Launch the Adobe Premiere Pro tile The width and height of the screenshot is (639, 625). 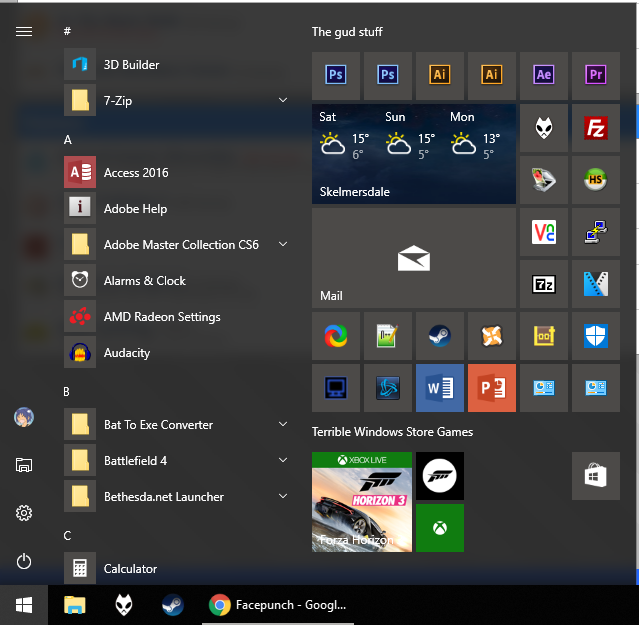click(596, 75)
